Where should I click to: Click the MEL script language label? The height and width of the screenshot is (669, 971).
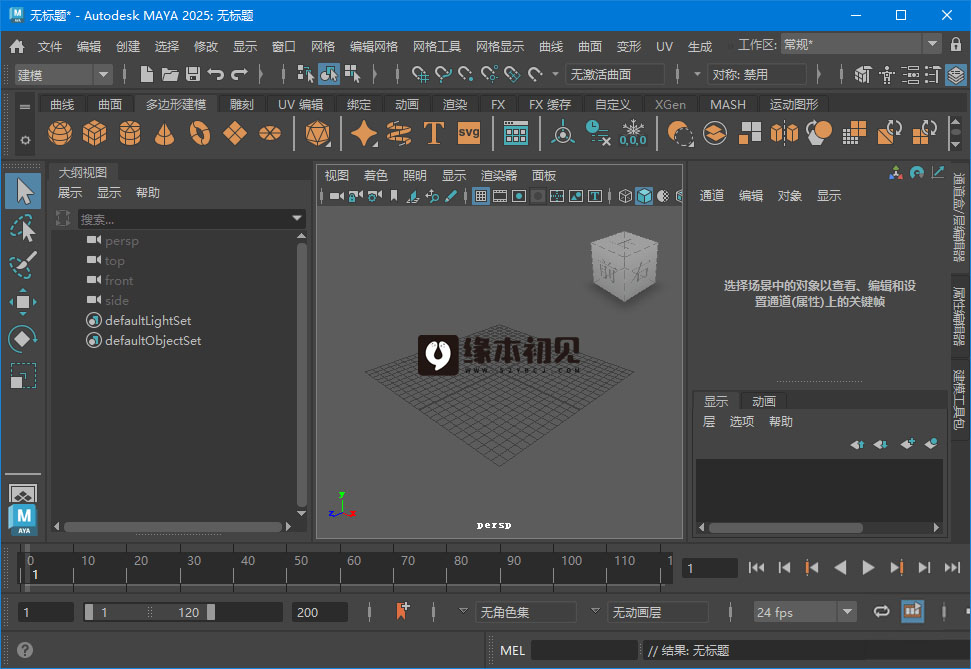click(512, 650)
